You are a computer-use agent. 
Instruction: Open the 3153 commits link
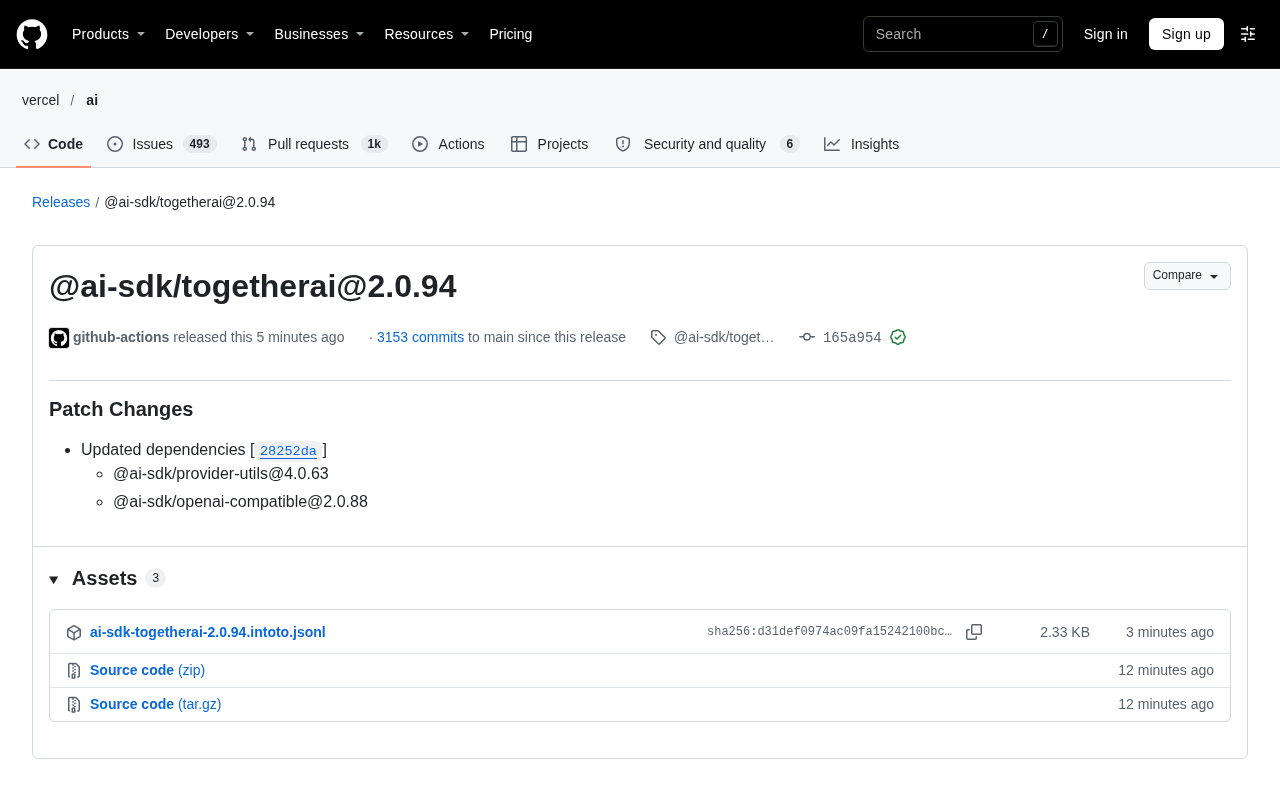(x=420, y=337)
